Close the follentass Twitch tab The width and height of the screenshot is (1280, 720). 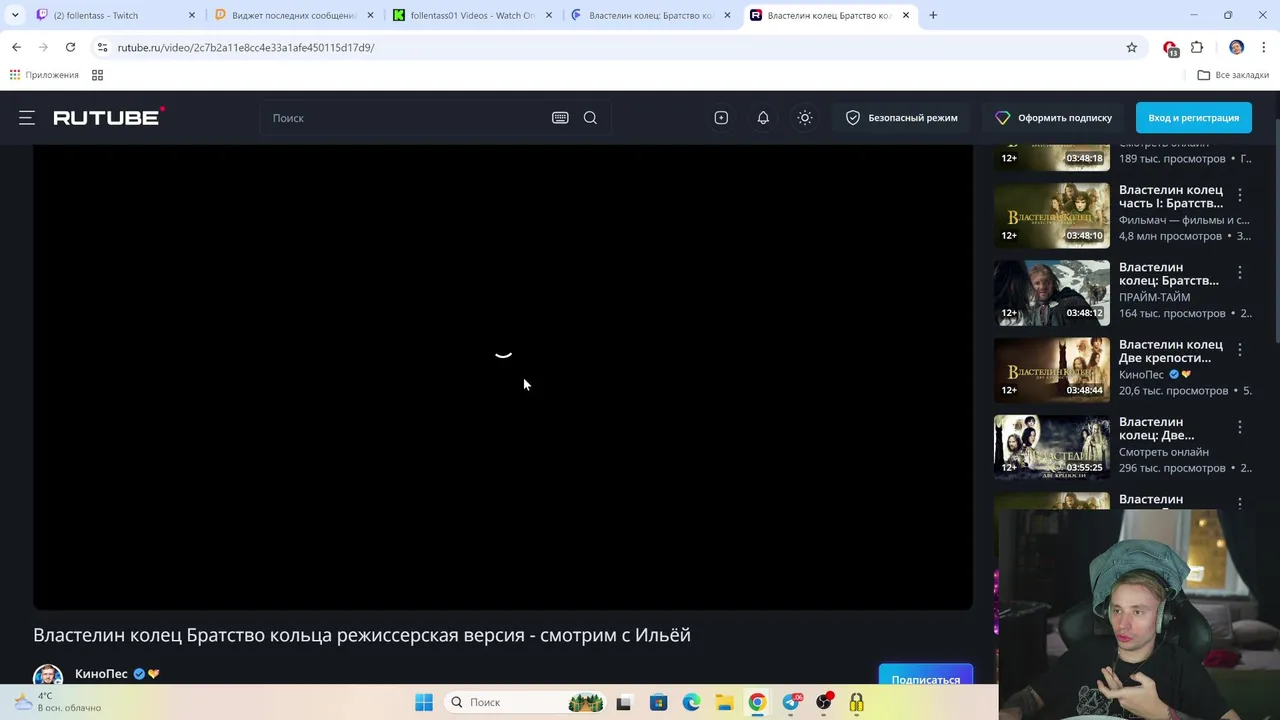[191, 15]
